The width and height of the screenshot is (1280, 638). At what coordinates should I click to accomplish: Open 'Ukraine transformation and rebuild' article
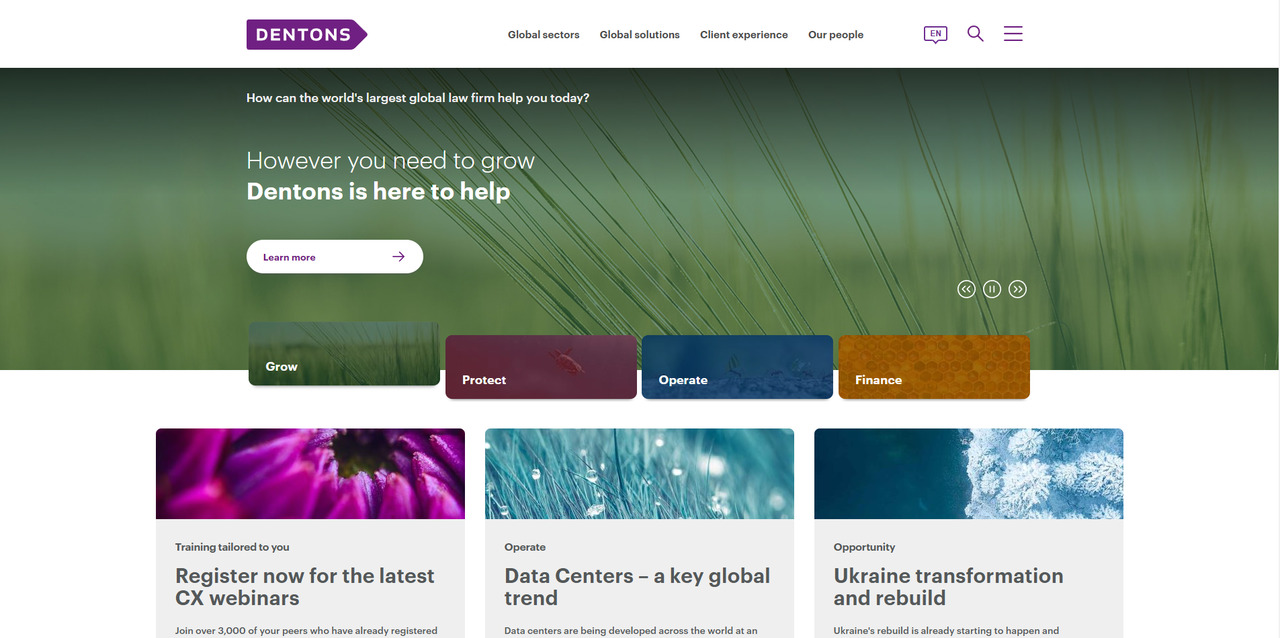click(948, 587)
